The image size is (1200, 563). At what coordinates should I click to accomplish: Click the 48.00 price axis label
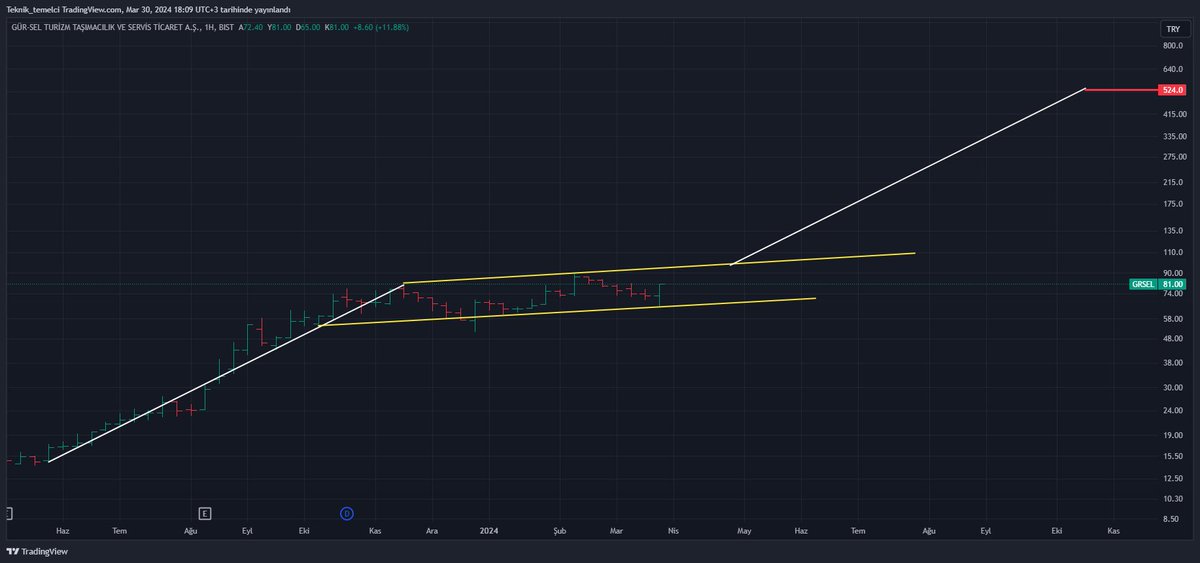1173,338
